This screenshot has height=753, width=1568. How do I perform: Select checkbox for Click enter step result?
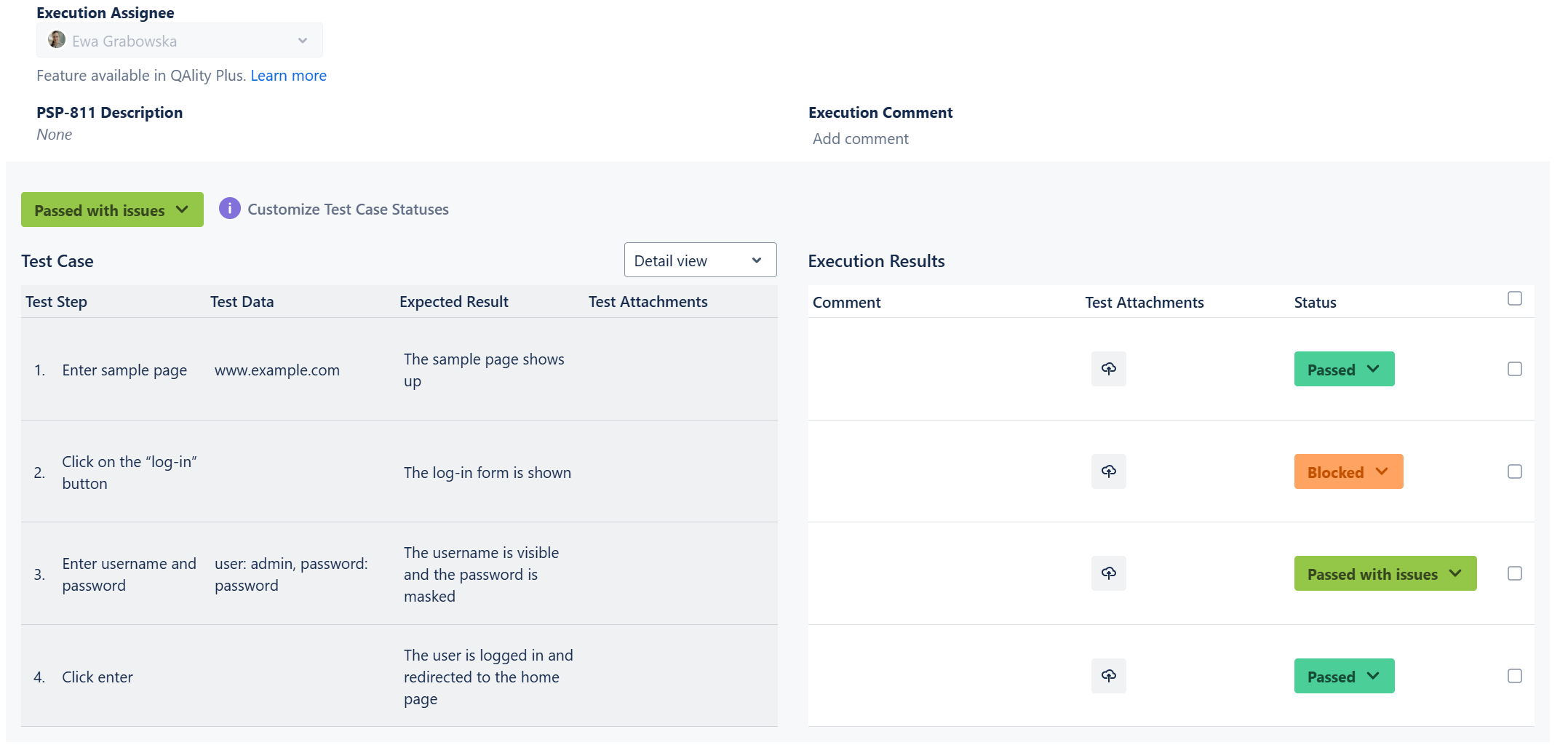click(x=1515, y=676)
